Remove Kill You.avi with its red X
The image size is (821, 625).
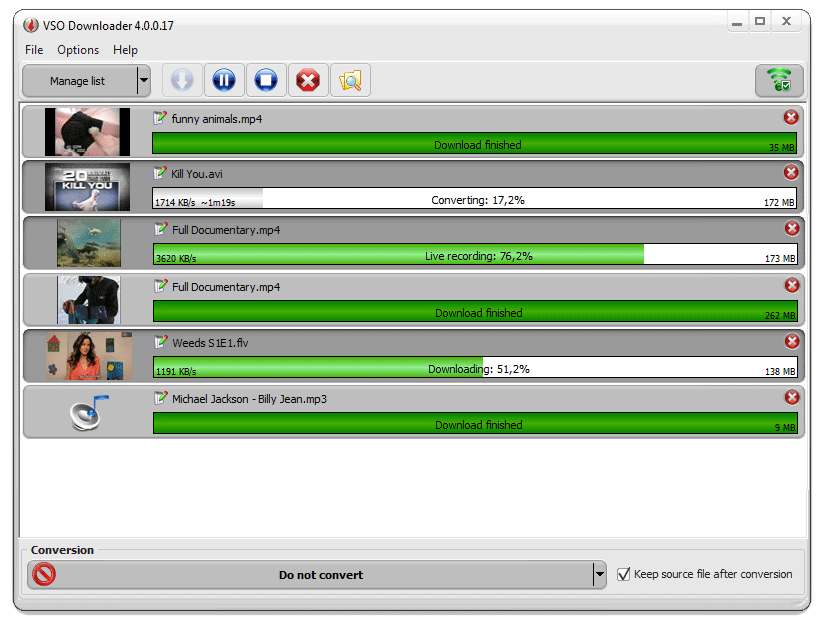791,172
